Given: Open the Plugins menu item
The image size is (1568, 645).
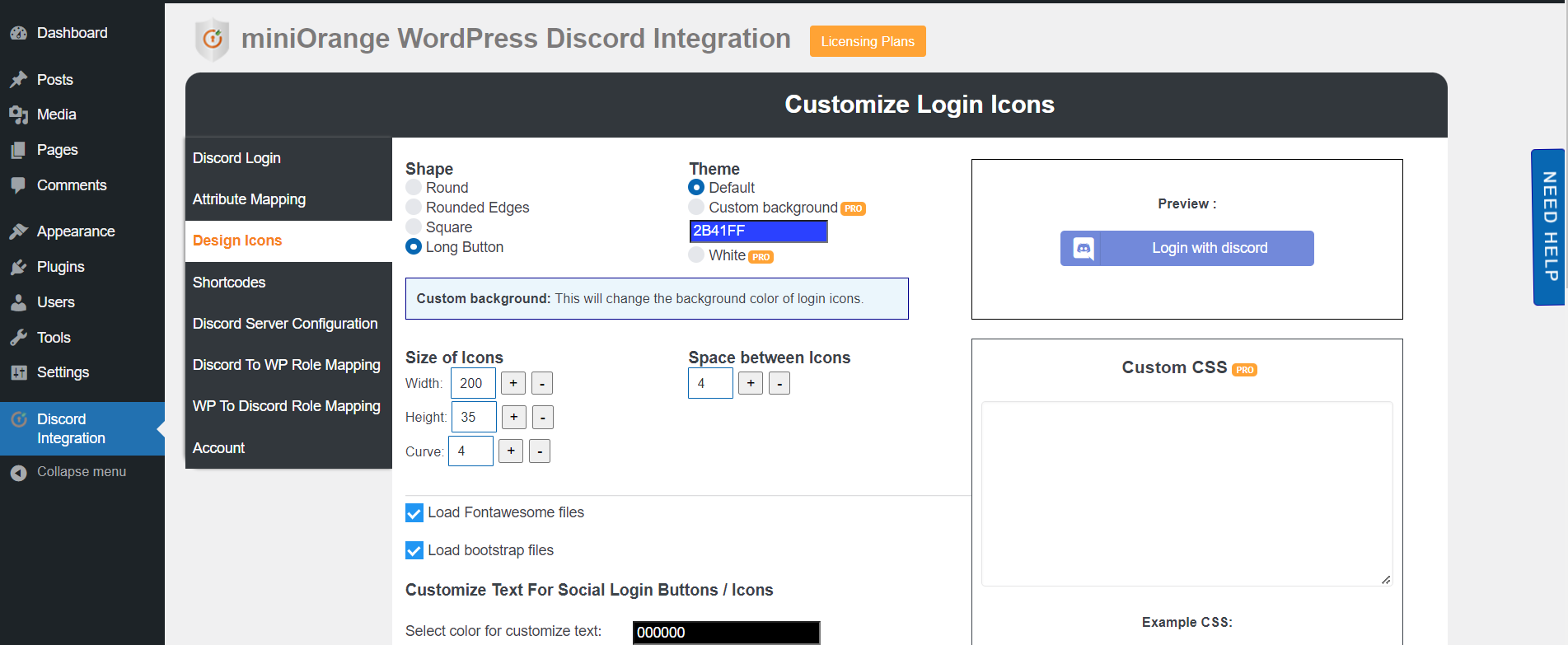Looking at the screenshot, I should click(82, 267).
